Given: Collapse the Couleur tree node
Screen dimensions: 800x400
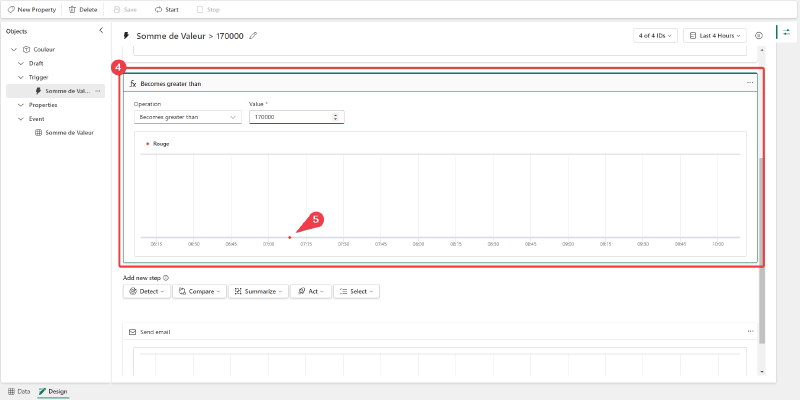Looking at the screenshot, I should [x=14, y=49].
